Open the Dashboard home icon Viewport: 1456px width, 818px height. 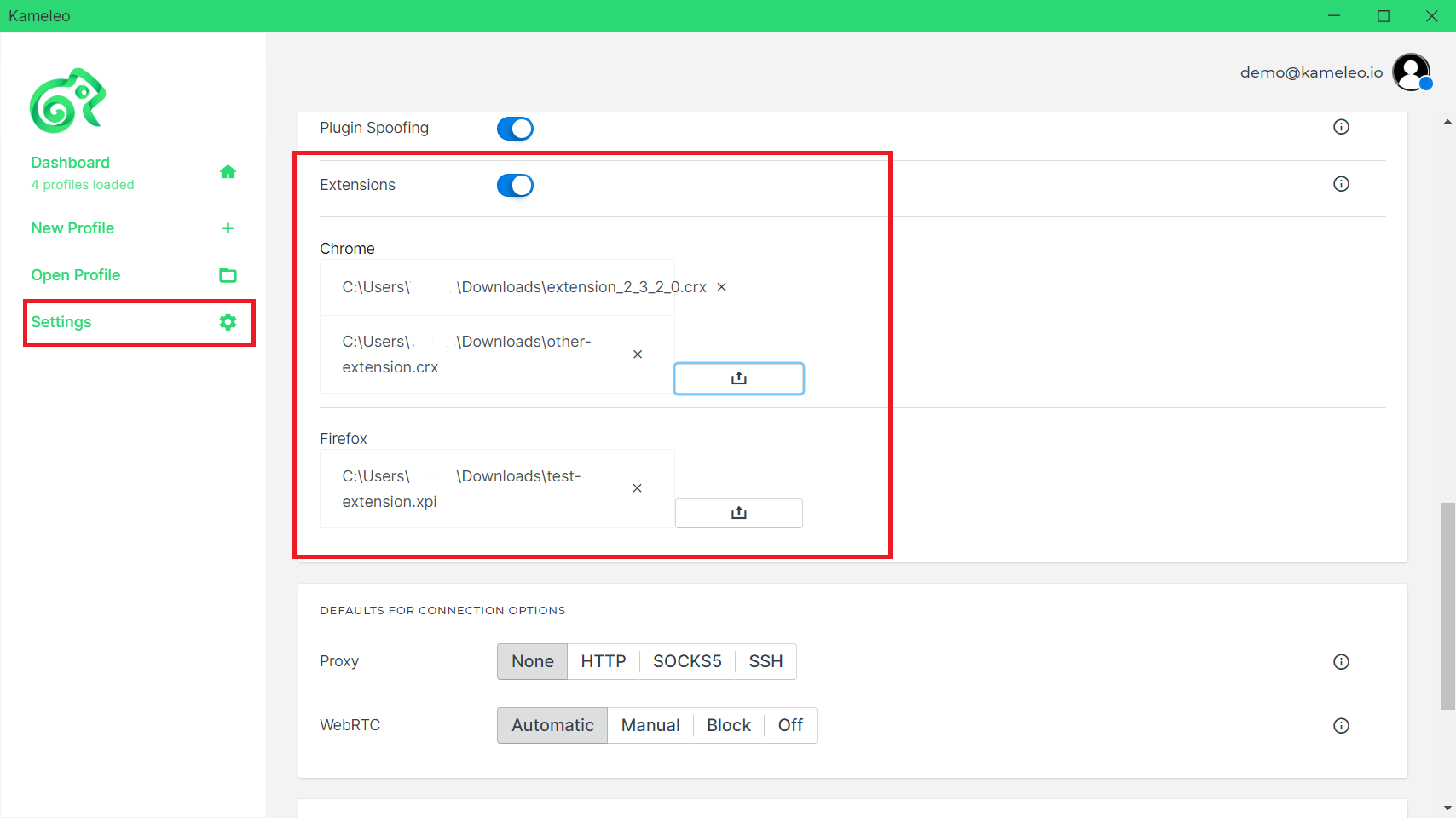click(x=228, y=172)
